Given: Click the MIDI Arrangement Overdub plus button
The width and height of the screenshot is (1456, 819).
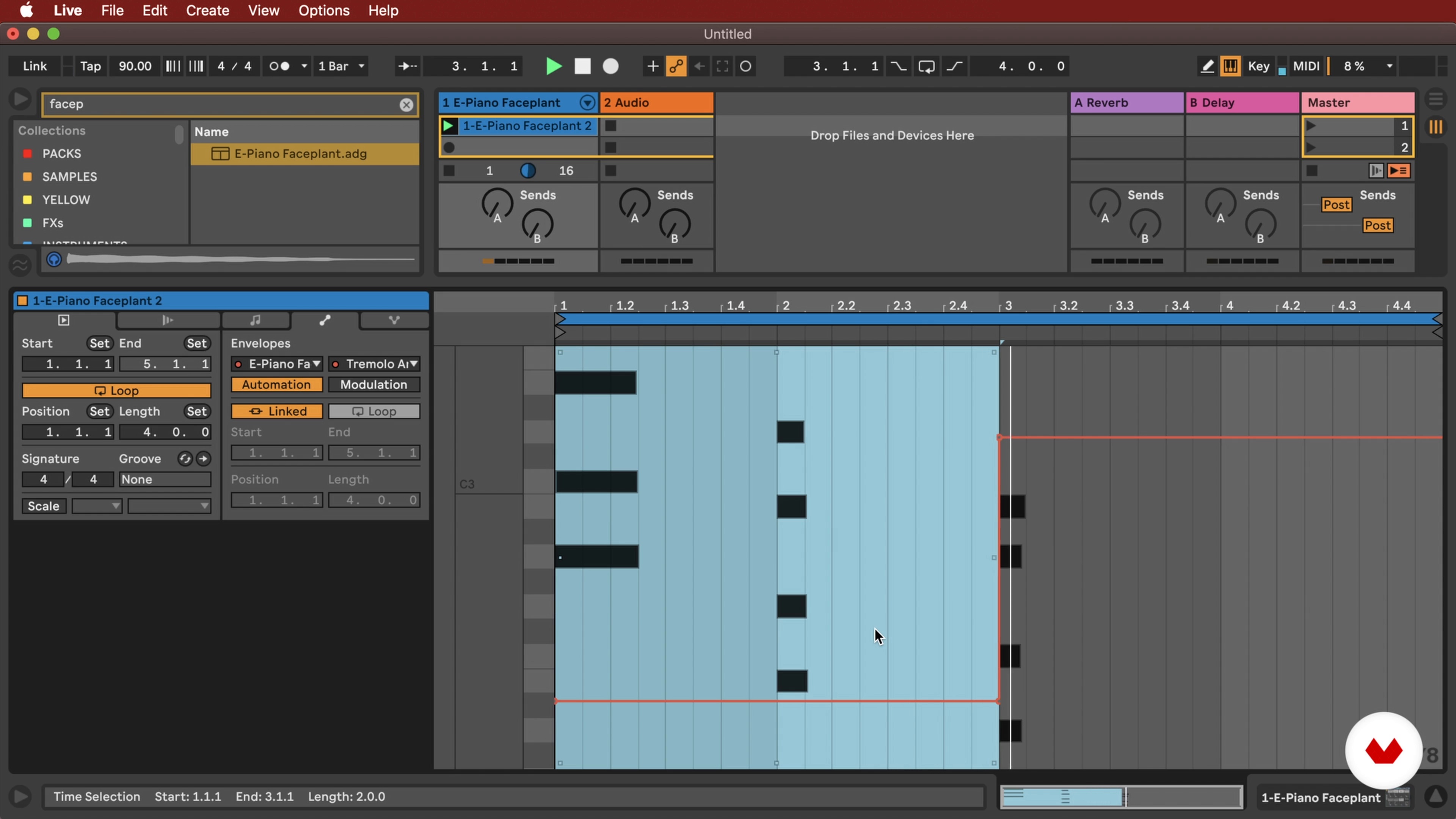Looking at the screenshot, I should point(652,66).
